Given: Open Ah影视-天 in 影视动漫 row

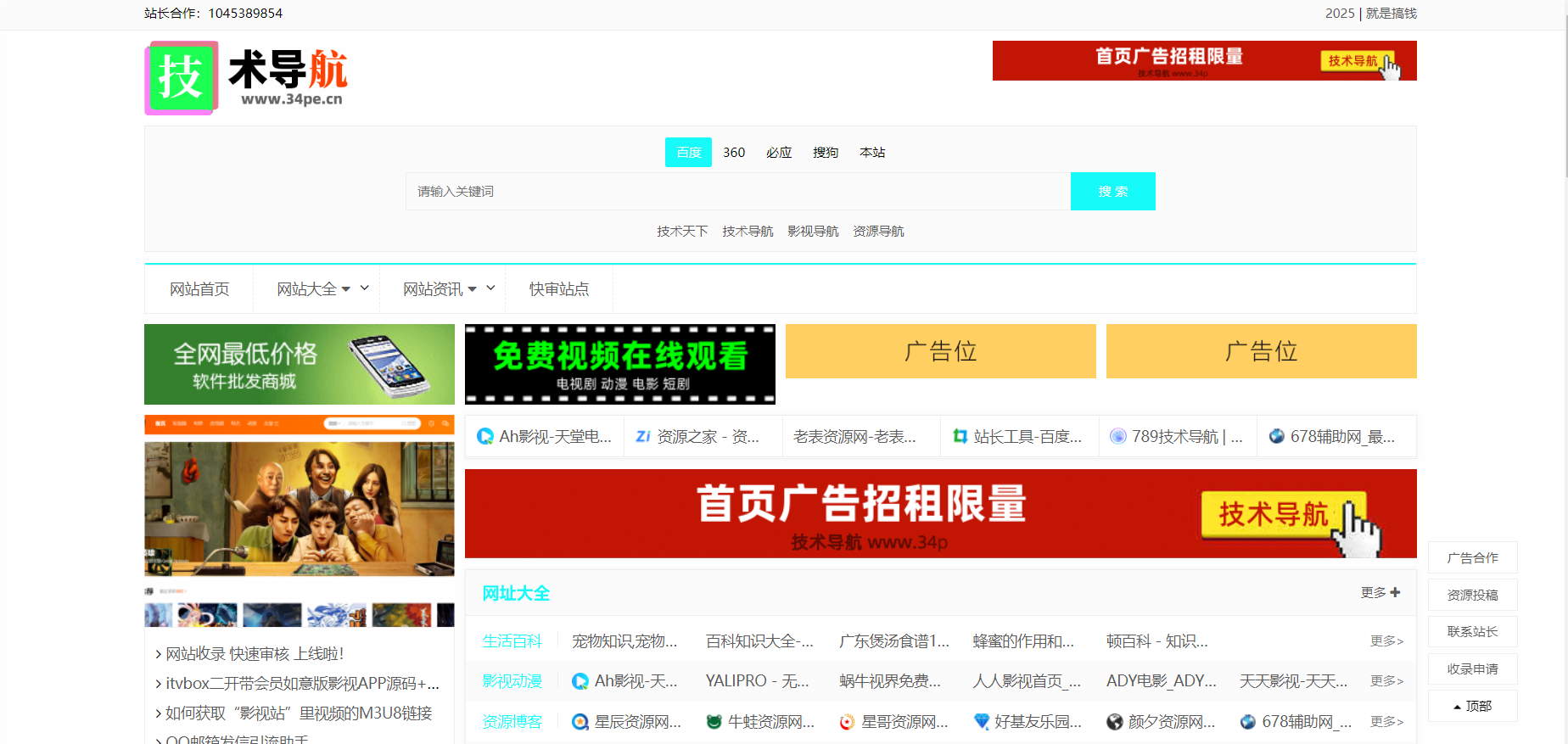Looking at the screenshot, I should (x=624, y=681).
